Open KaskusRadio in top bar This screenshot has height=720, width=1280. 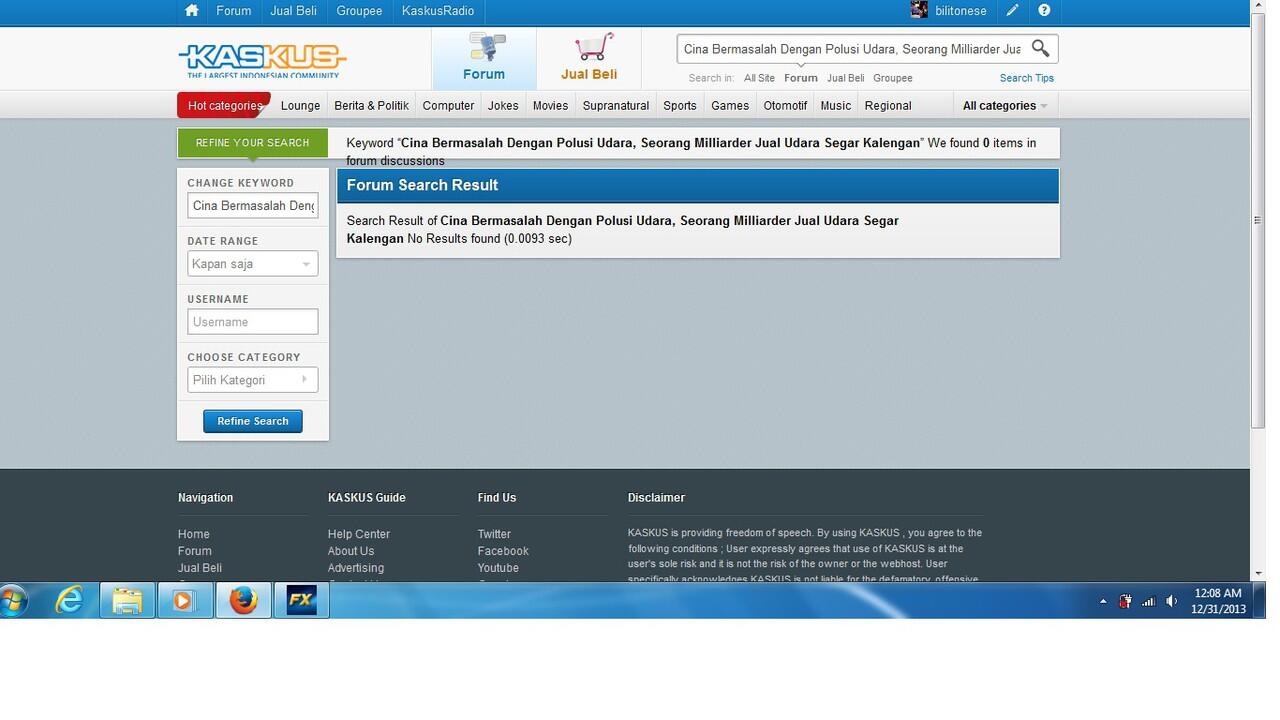tap(438, 11)
